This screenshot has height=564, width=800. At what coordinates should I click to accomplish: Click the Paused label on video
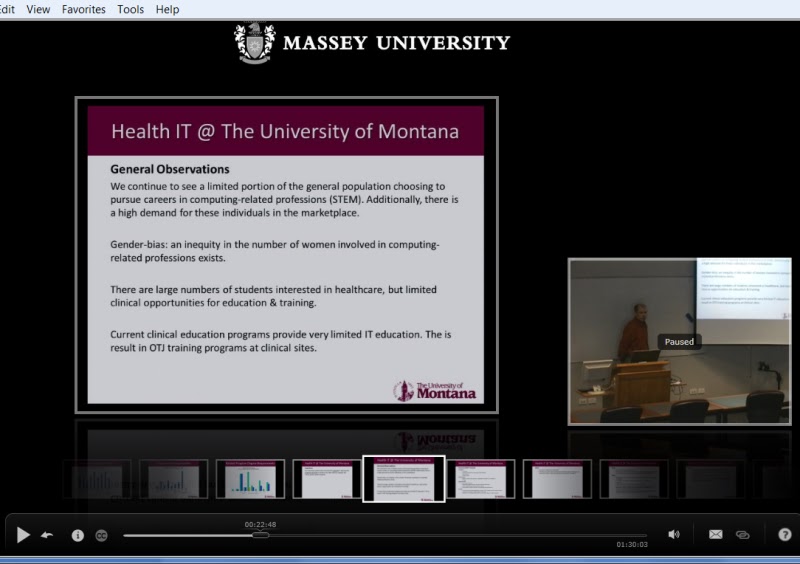[679, 342]
